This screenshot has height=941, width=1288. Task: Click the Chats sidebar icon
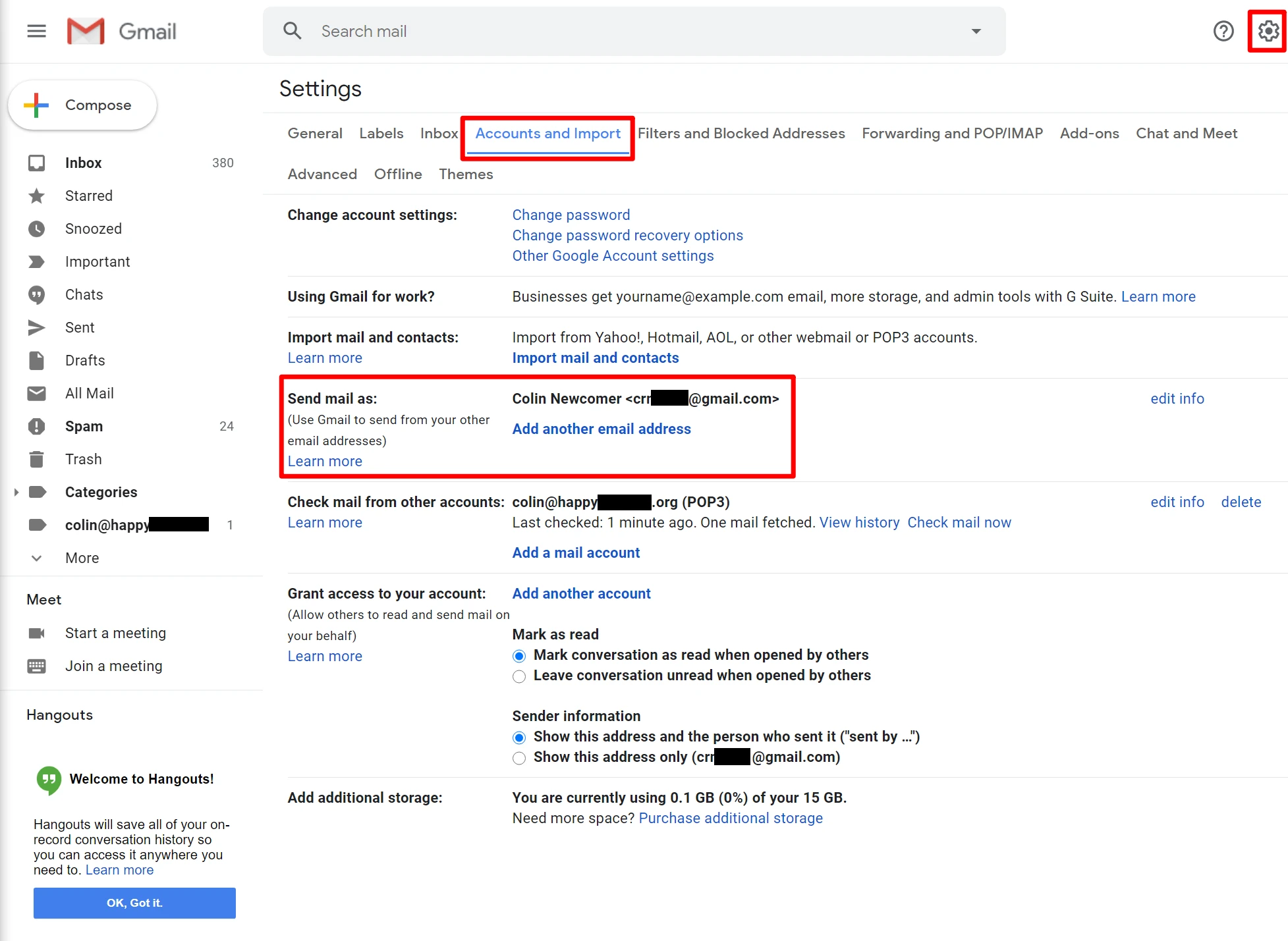[x=38, y=294]
